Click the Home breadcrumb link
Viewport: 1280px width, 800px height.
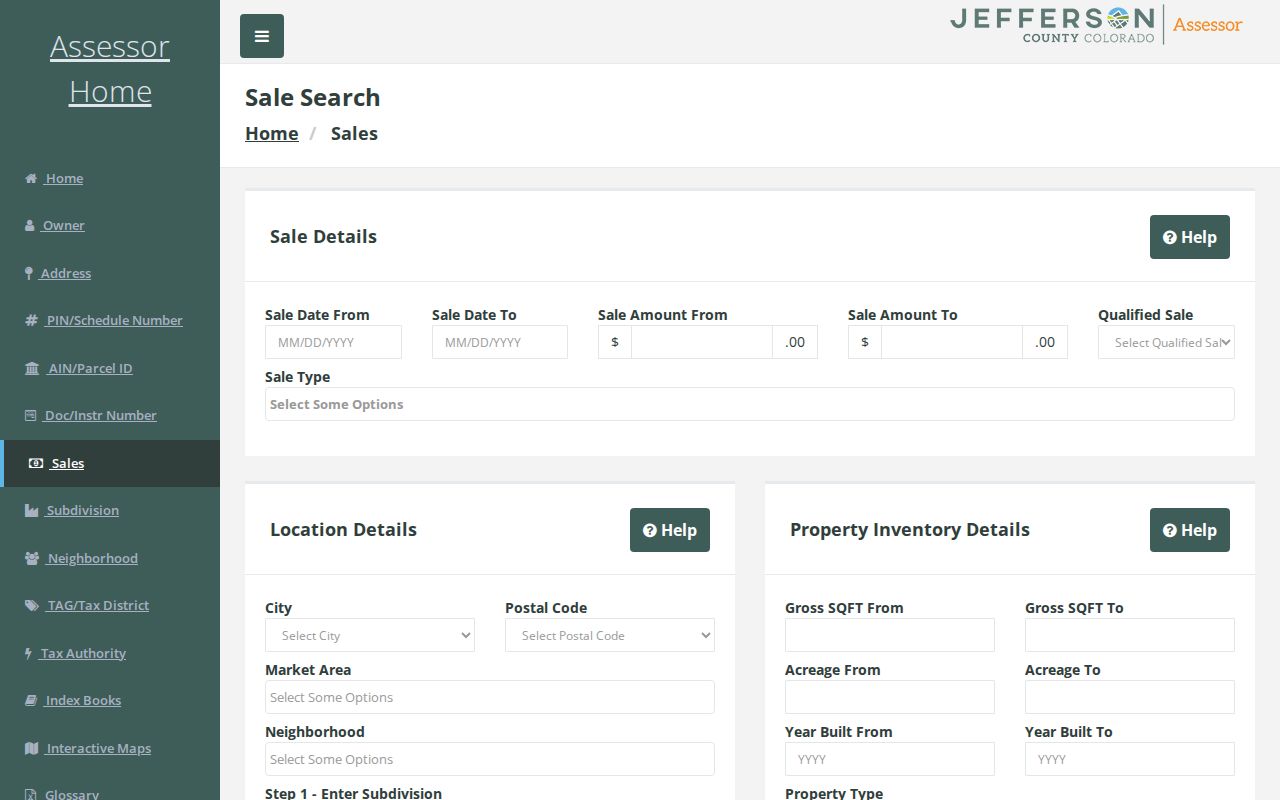[x=272, y=133]
